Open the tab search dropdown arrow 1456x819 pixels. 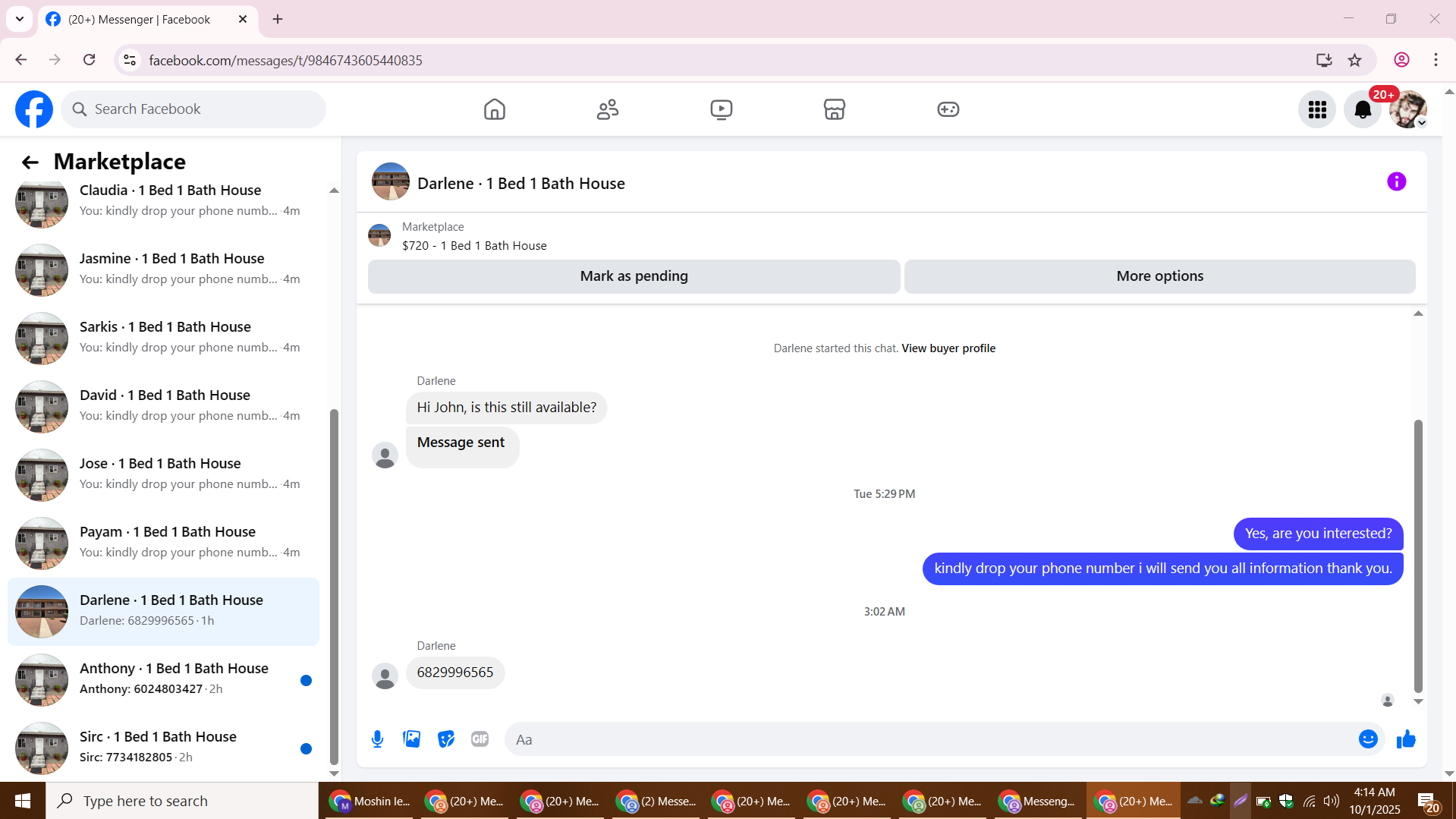(20, 19)
